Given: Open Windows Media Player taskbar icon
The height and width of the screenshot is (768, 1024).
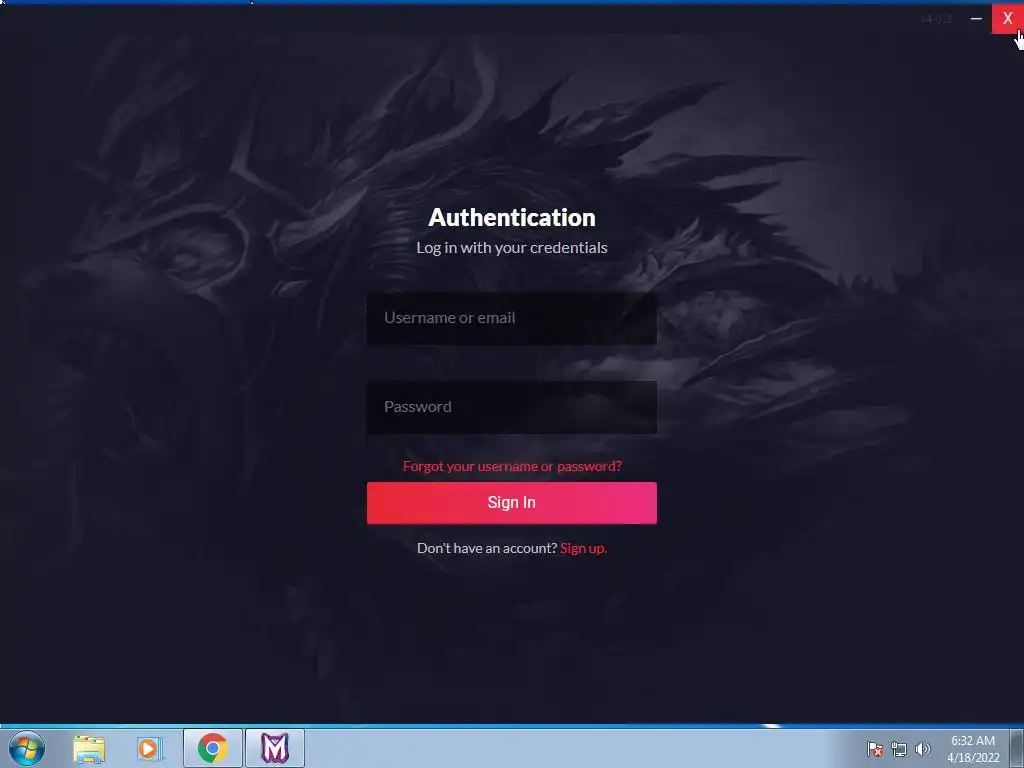Looking at the screenshot, I should pos(150,749).
